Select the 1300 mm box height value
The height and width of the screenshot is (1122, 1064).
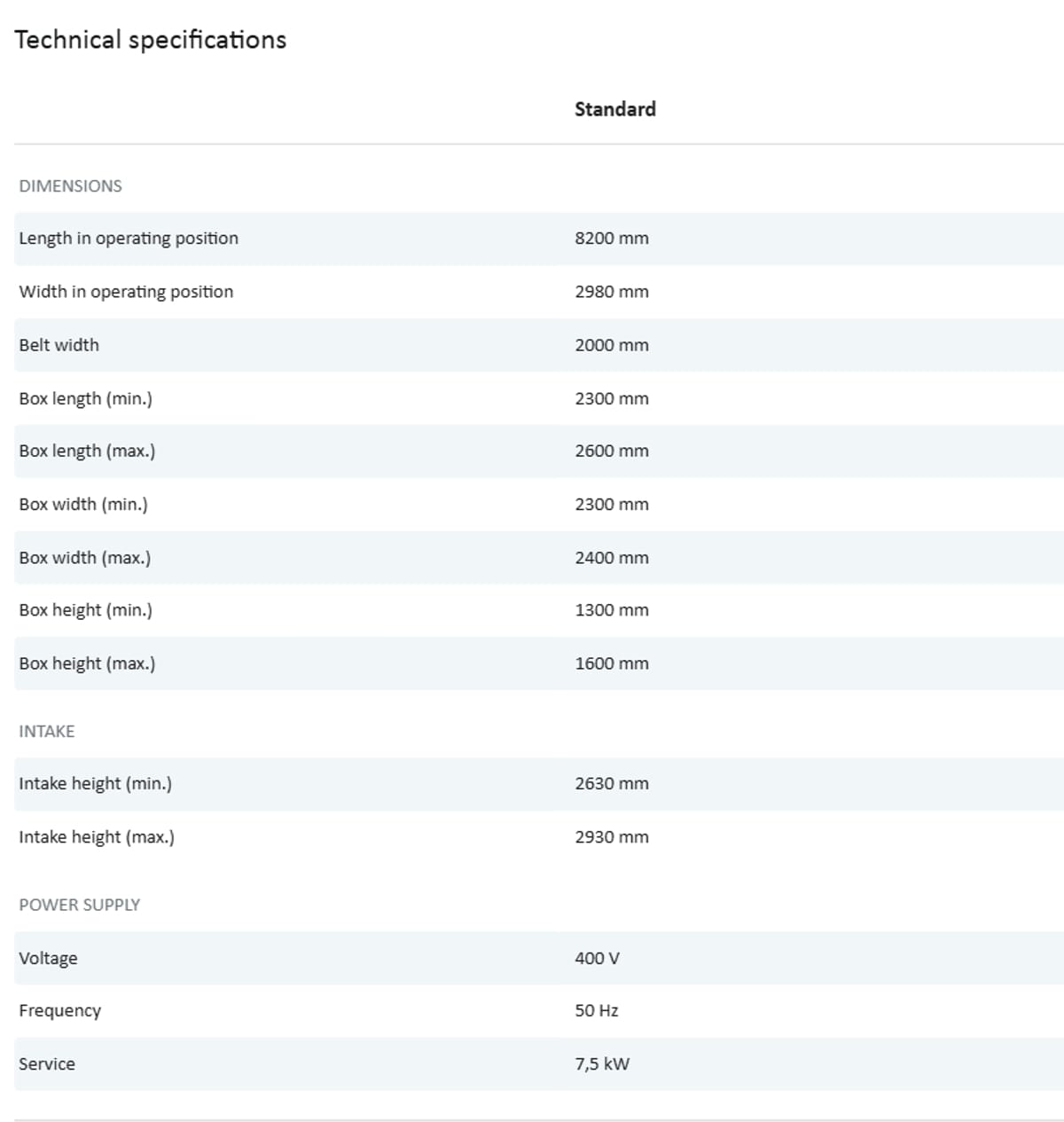point(611,610)
